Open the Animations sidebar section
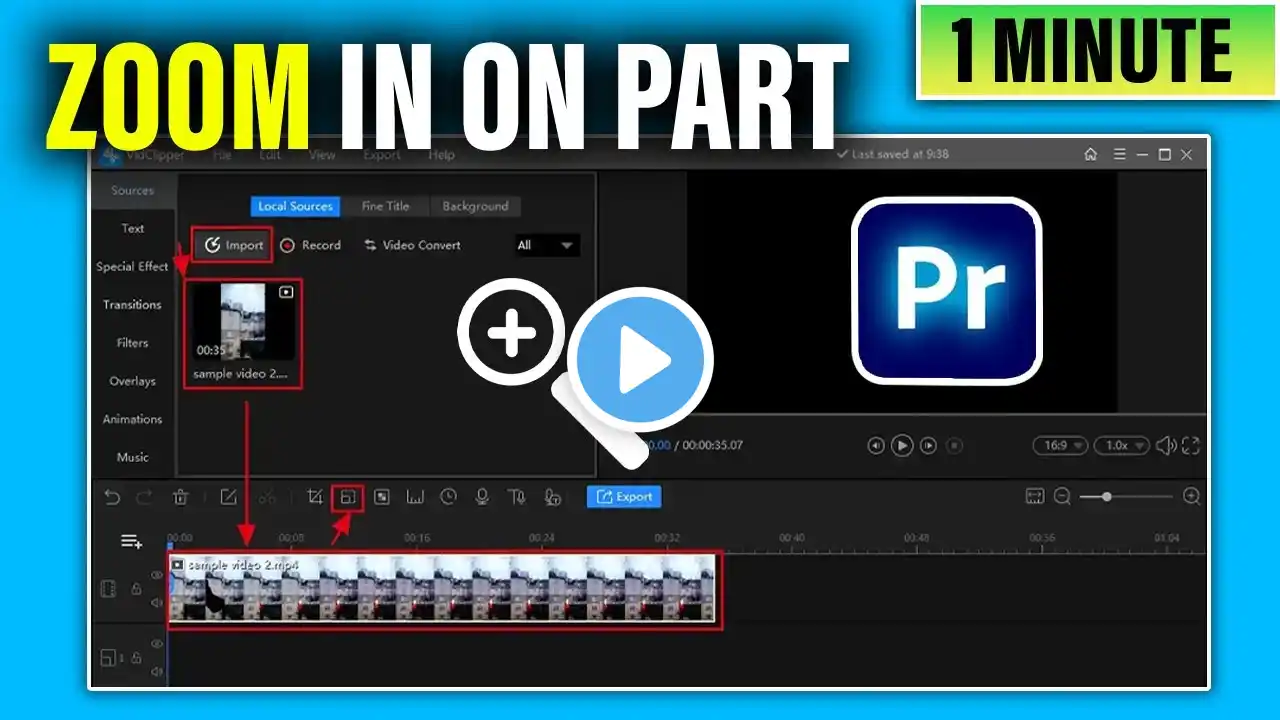The width and height of the screenshot is (1280, 720). [x=133, y=419]
